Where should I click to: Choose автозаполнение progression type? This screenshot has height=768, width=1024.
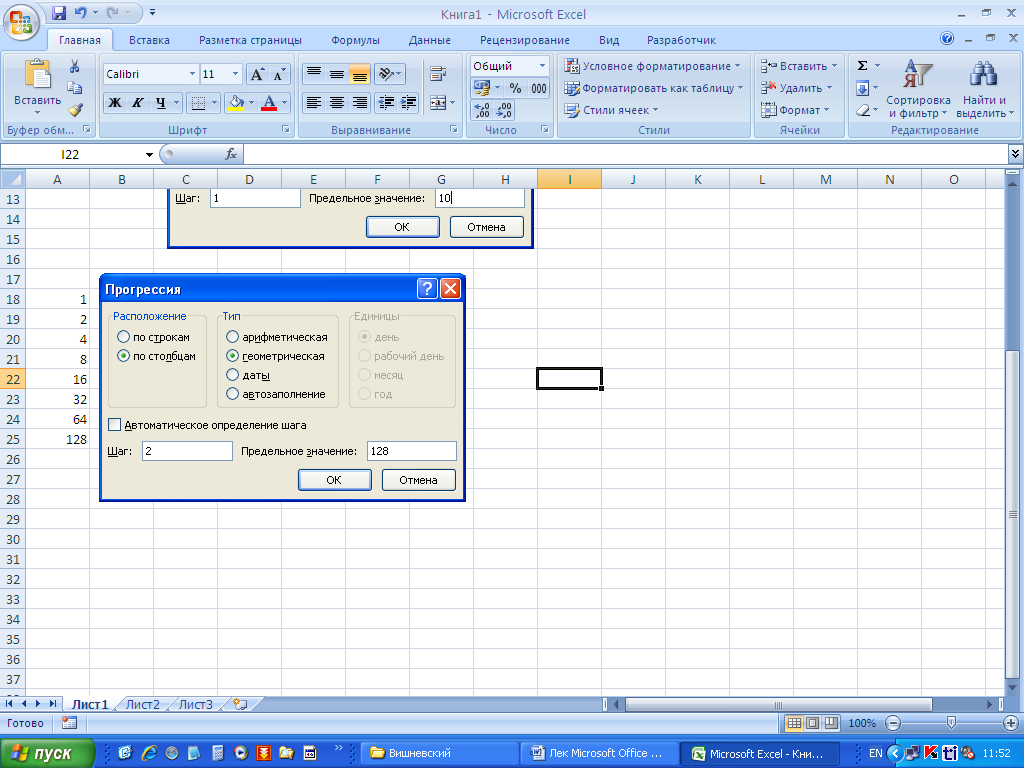point(232,394)
